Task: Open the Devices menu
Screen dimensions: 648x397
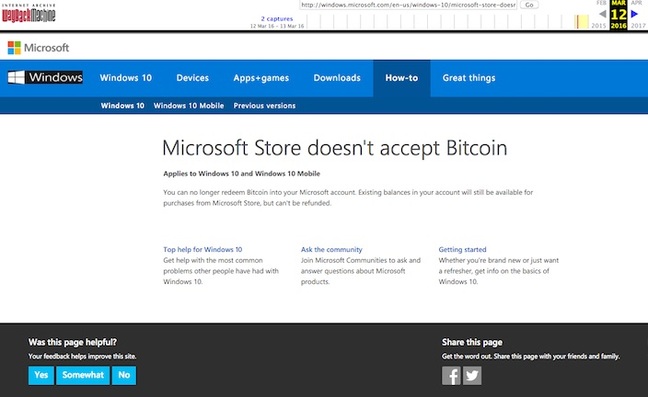Action: 193,78
